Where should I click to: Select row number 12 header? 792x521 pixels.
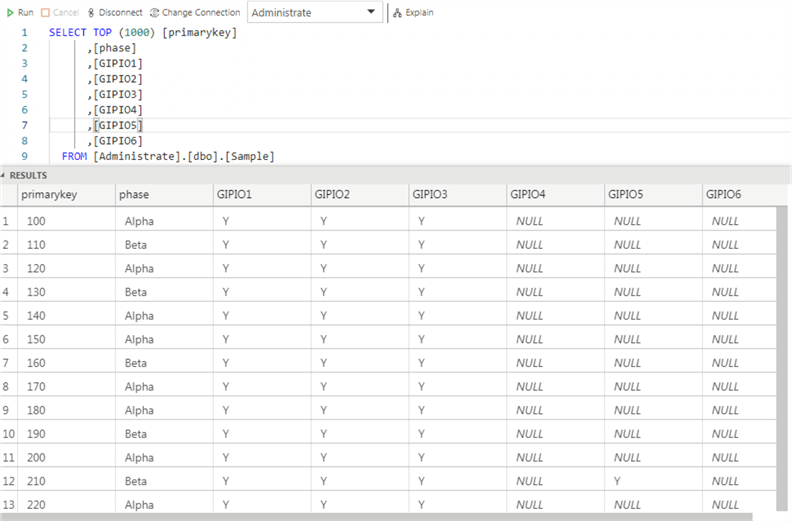click(8, 481)
